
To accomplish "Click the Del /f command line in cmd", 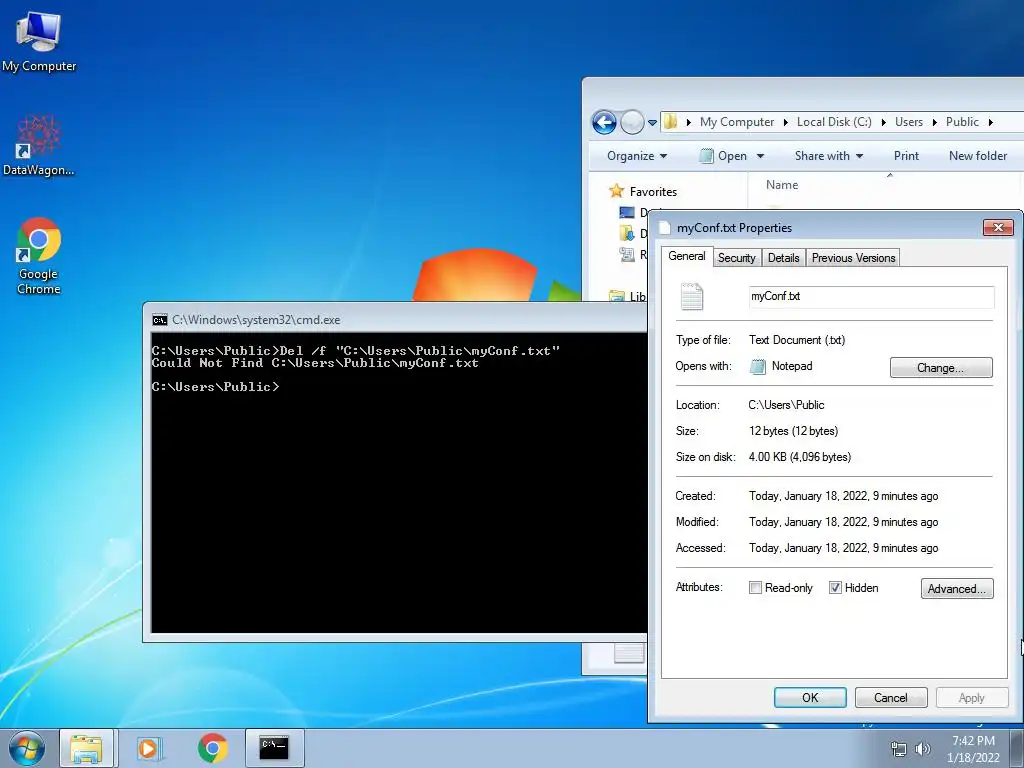I will pyautogui.click(x=355, y=351).
